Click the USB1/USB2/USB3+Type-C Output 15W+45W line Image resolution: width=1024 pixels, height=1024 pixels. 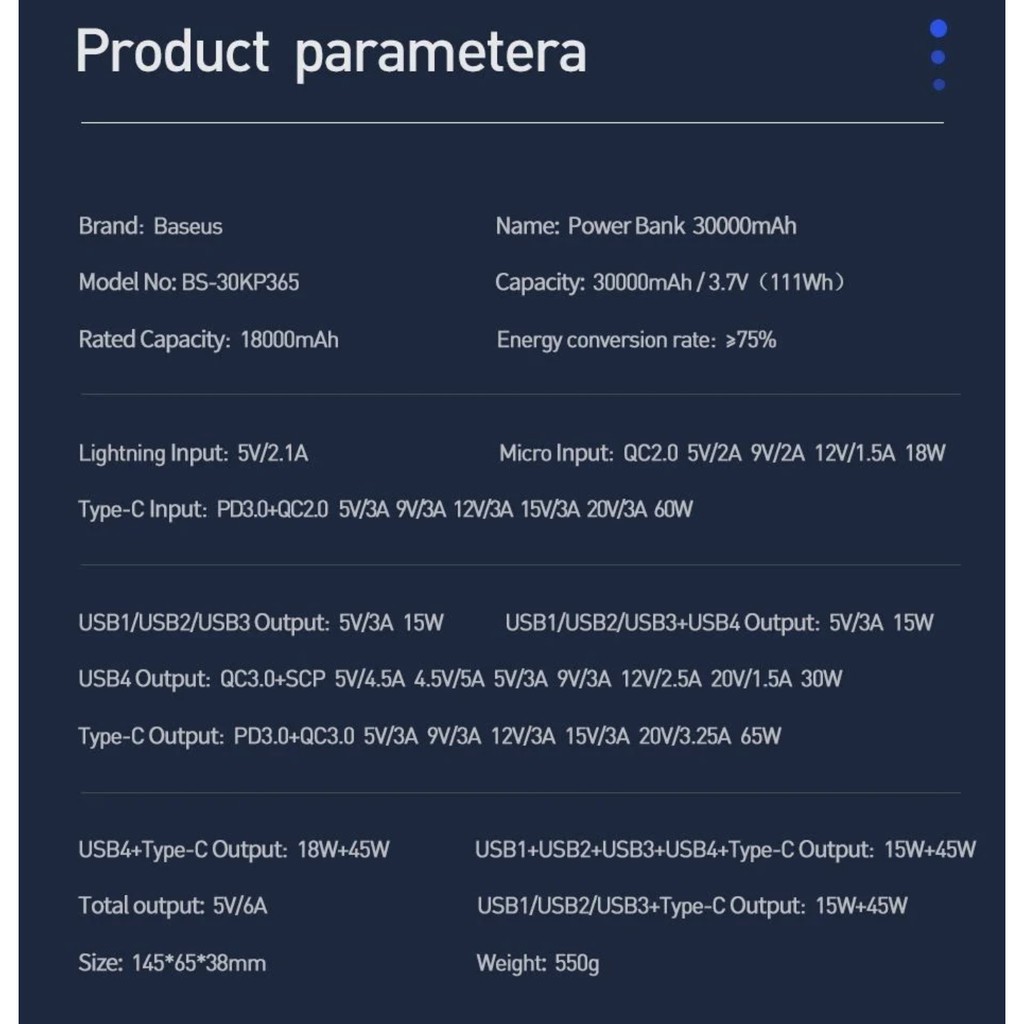[692, 907]
